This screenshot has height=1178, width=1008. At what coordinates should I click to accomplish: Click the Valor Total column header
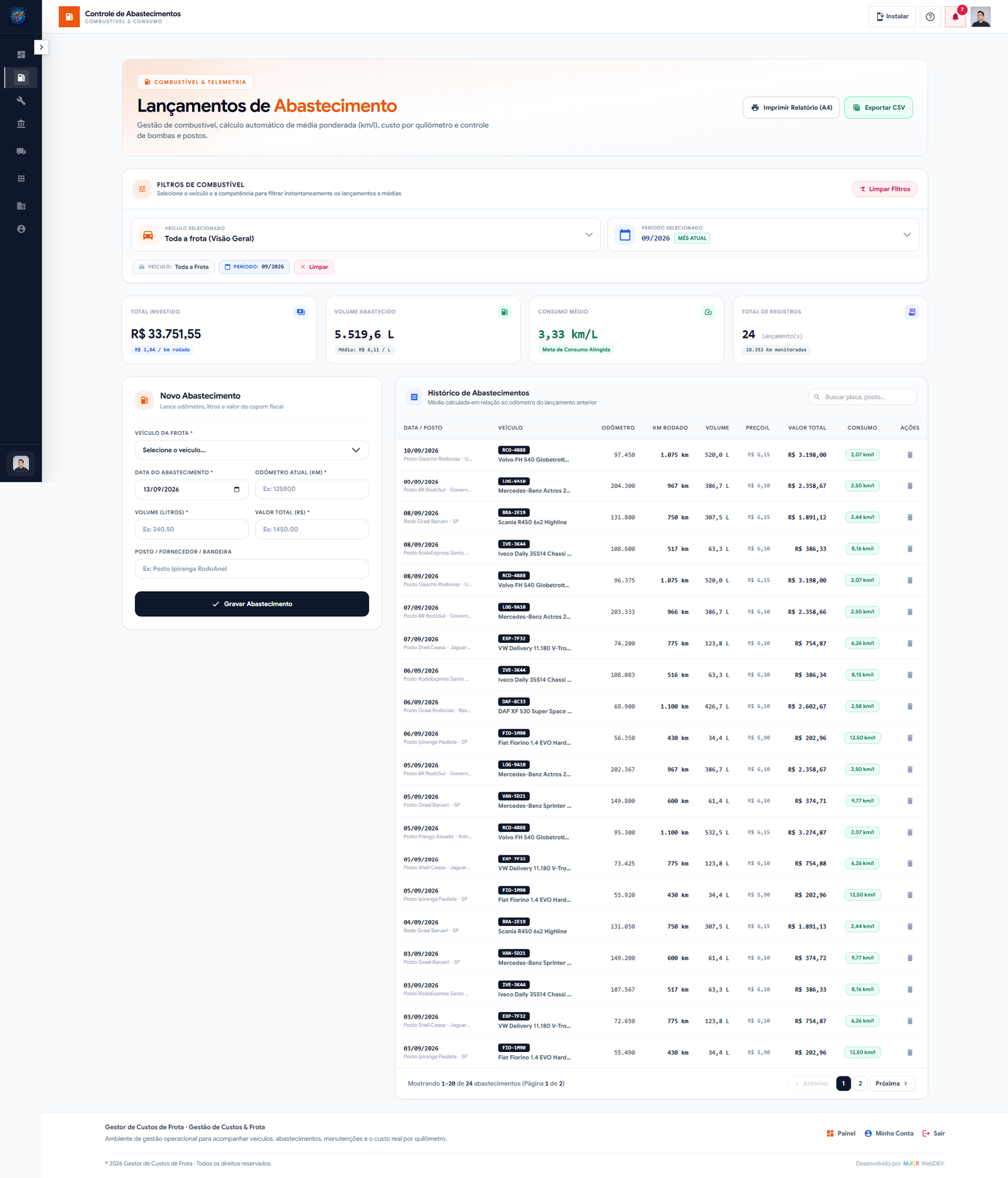point(807,428)
